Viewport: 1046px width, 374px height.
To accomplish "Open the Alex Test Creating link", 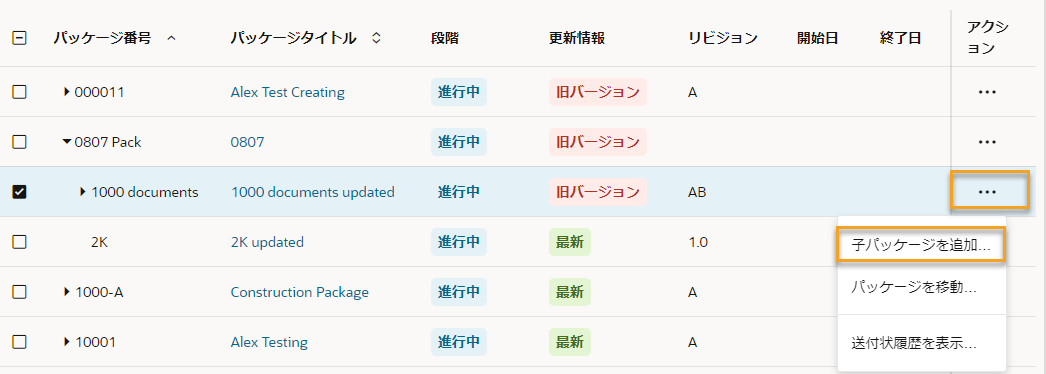I will click(288, 92).
